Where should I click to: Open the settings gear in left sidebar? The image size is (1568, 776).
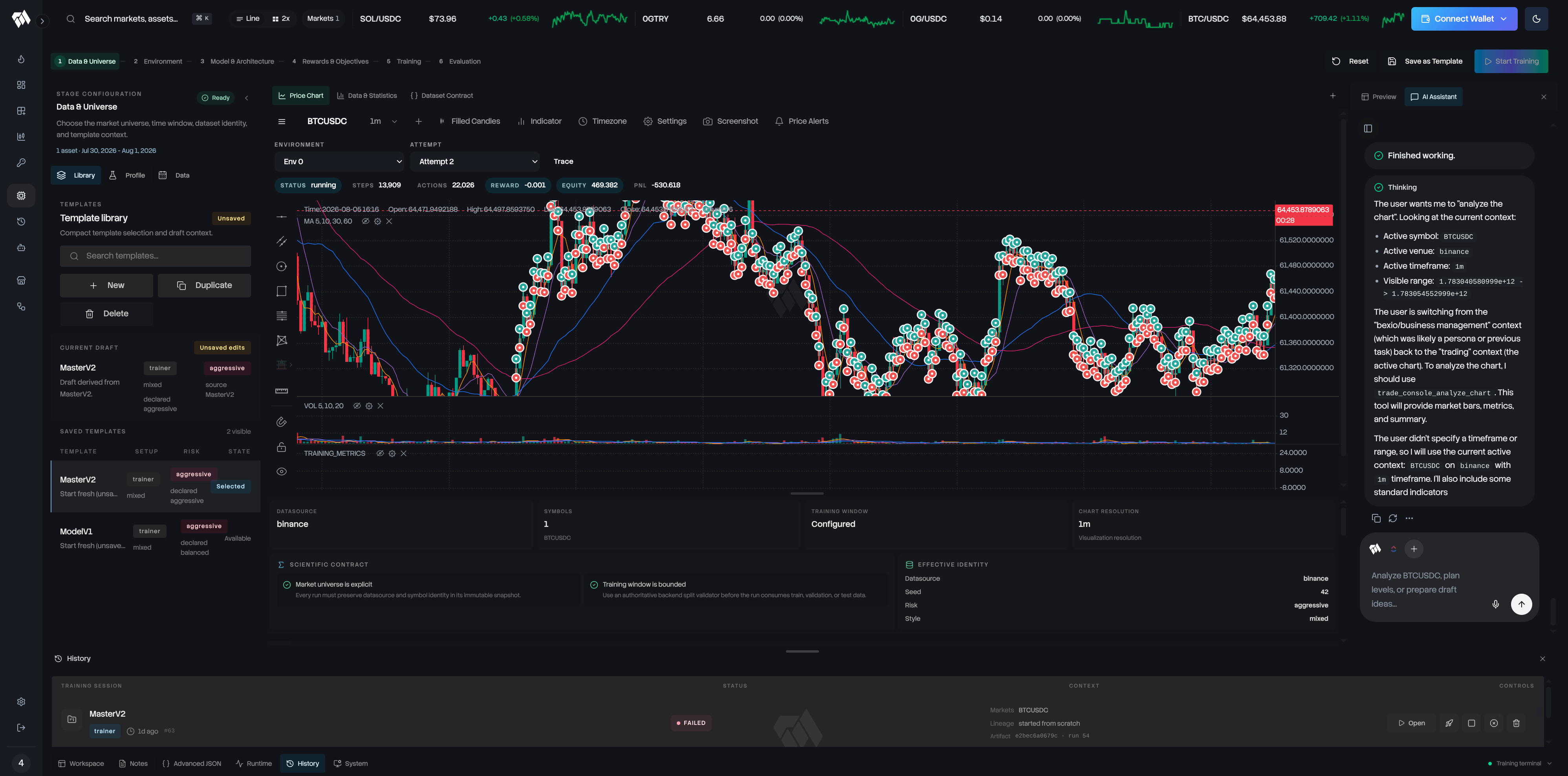[x=21, y=702]
